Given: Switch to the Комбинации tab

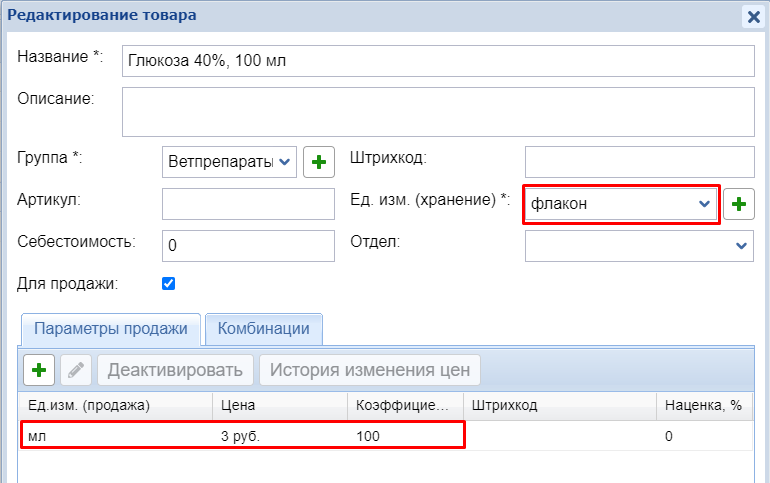Looking at the screenshot, I should (263, 329).
